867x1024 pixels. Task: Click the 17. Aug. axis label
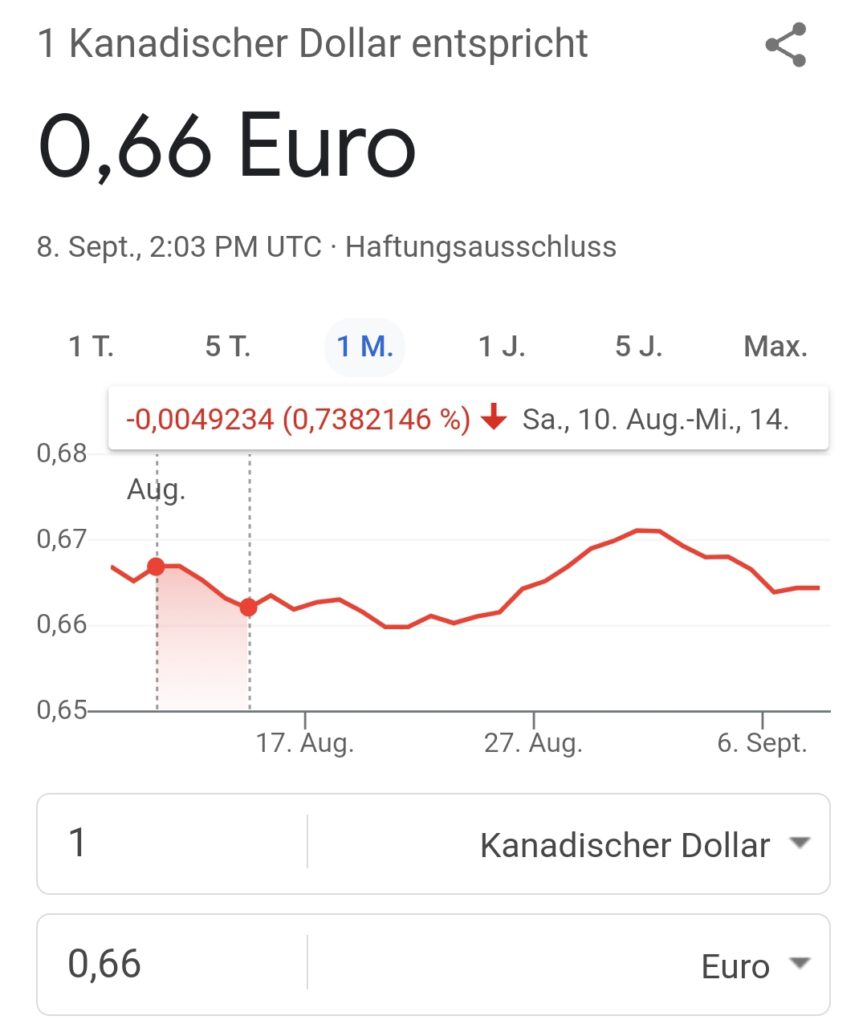[x=305, y=743]
